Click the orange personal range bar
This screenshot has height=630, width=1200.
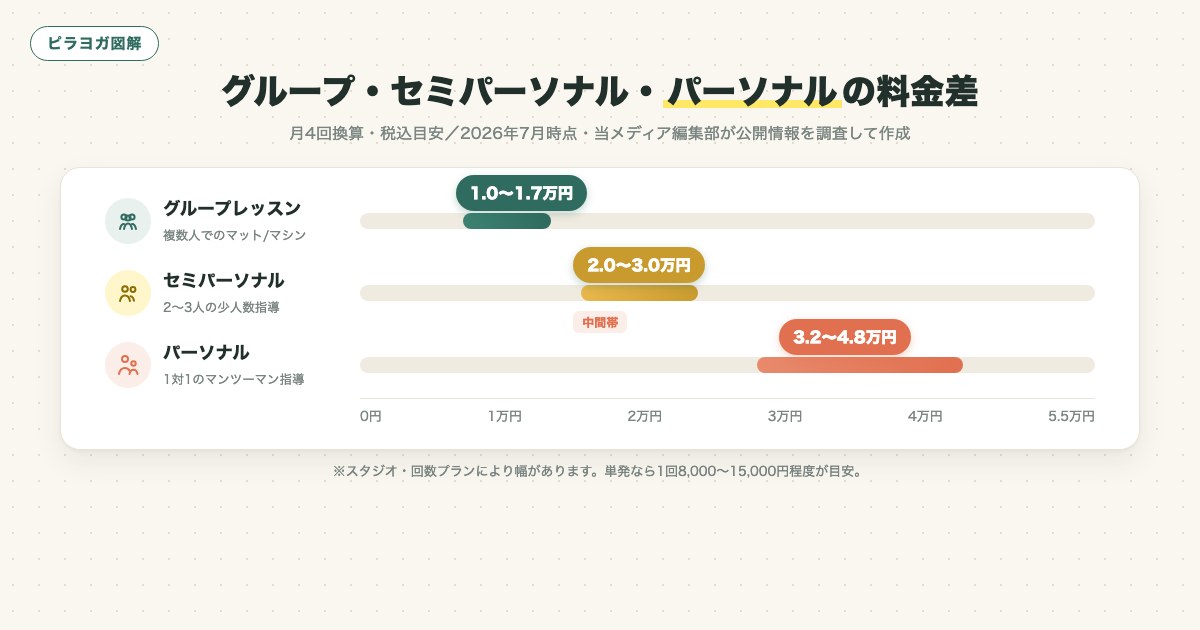click(860, 365)
